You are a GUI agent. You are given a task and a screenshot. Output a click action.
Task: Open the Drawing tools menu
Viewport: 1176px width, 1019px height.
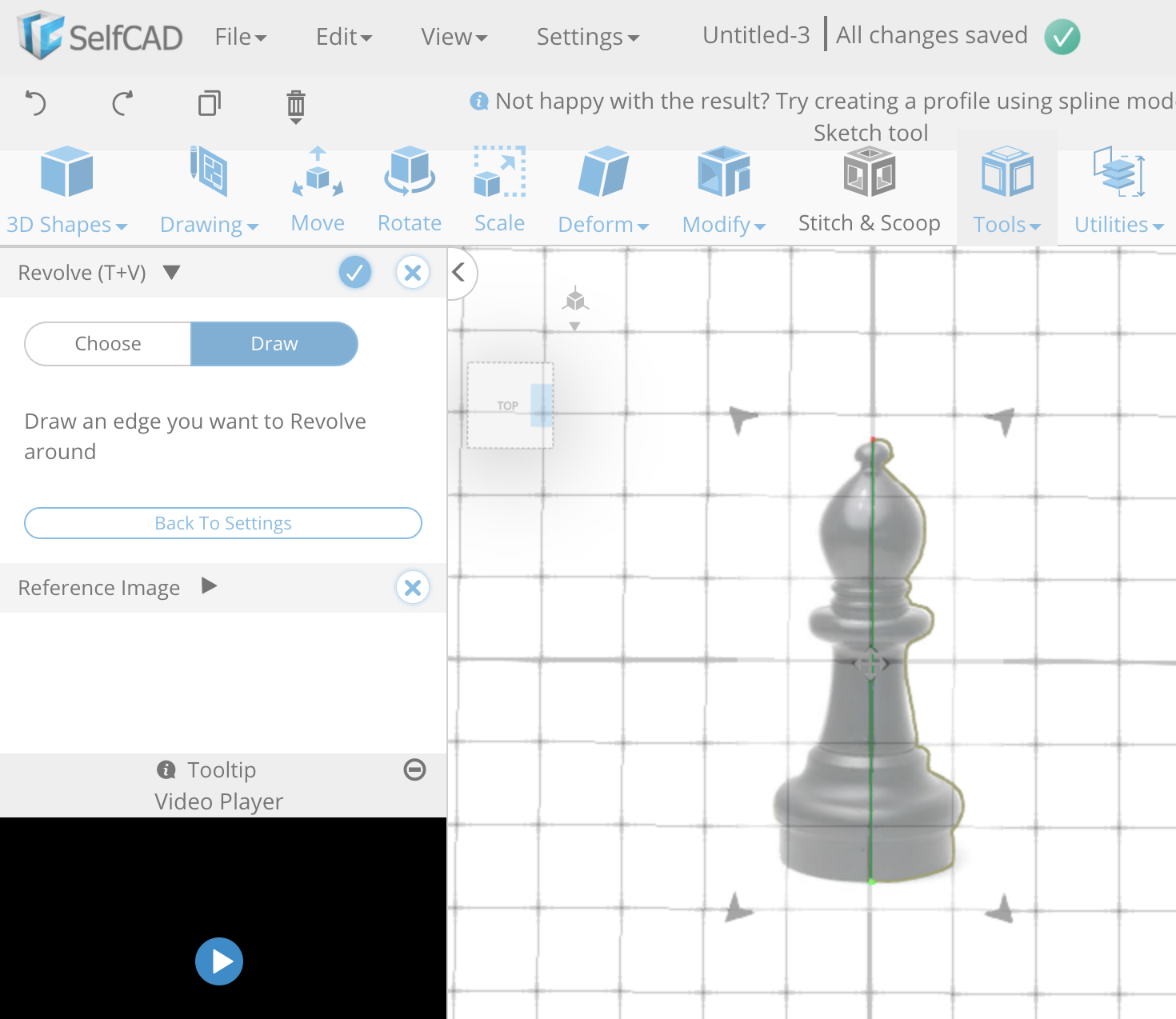209,190
